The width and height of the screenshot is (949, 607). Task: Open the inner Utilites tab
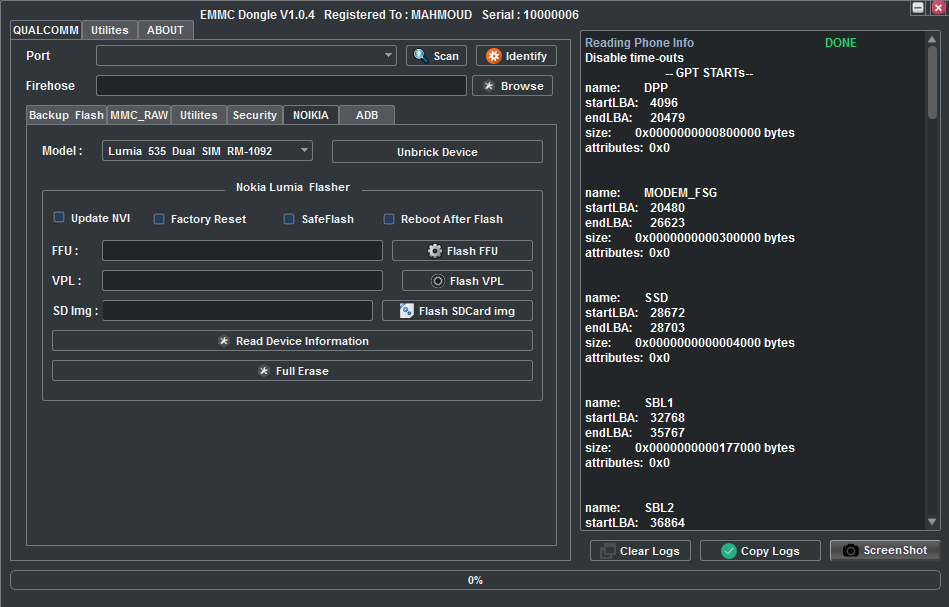click(x=199, y=115)
